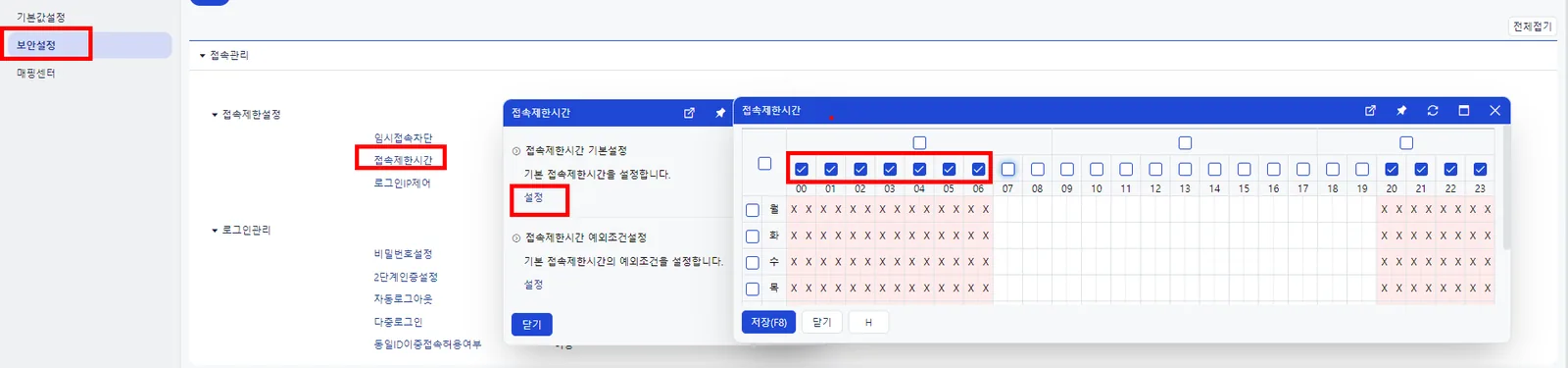Click the 저장(F8) save button
Screen dimensions: 1568x368
pyautogui.click(x=768, y=322)
